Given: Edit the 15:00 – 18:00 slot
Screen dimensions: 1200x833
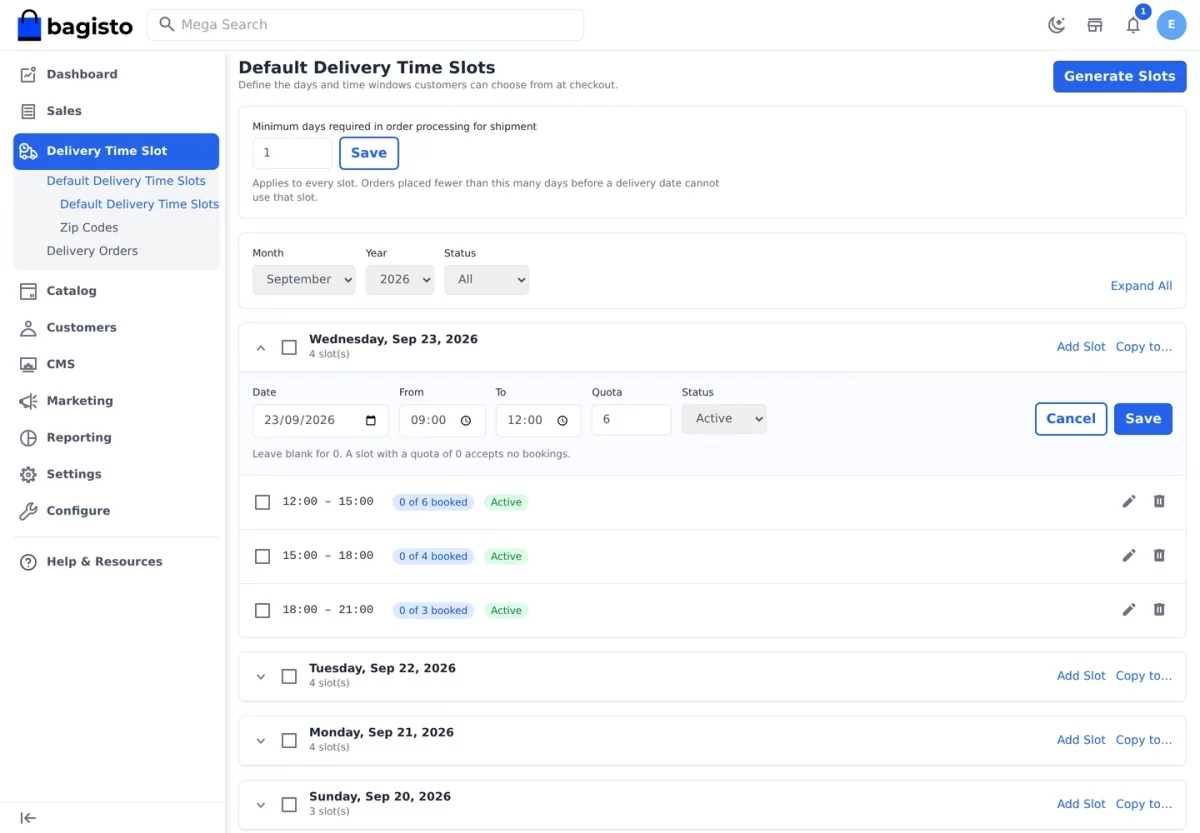Looking at the screenshot, I should click(x=1129, y=555).
